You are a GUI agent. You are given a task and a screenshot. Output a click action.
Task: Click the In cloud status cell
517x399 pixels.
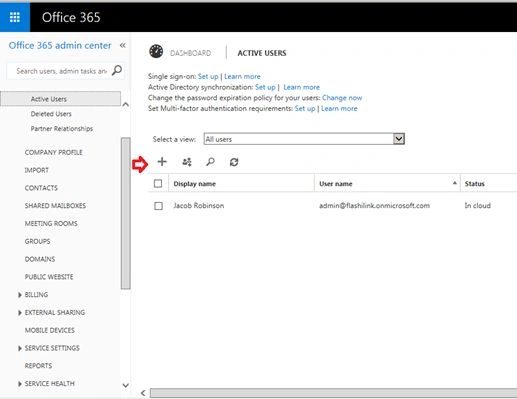pyautogui.click(x=478, y=206)
